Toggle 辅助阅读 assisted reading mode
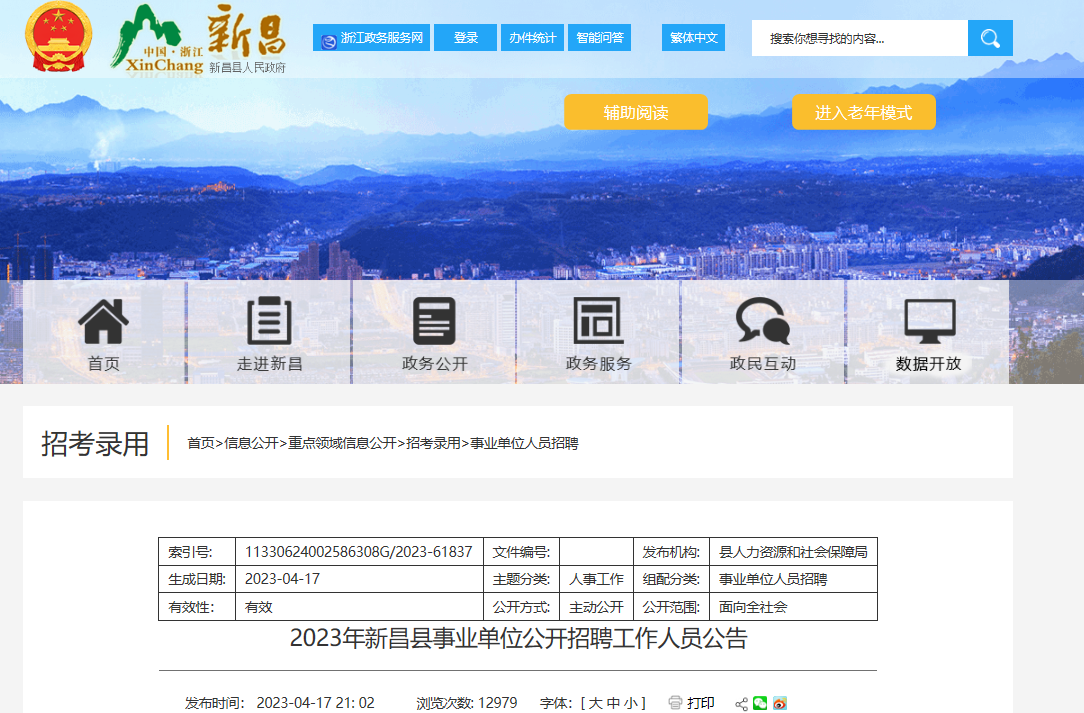The width and height of the screenshot is (1084, 713). point(635,112)
